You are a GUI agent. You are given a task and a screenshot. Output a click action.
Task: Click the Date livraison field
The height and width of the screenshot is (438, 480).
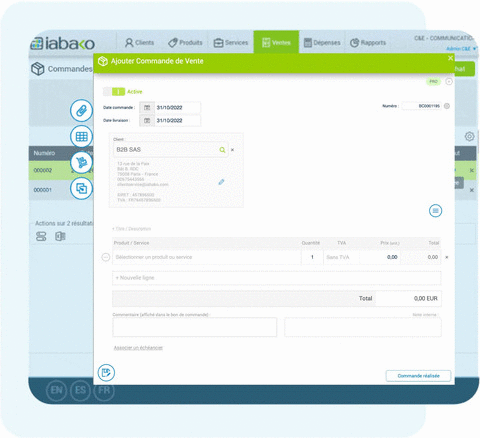[178, 121]
